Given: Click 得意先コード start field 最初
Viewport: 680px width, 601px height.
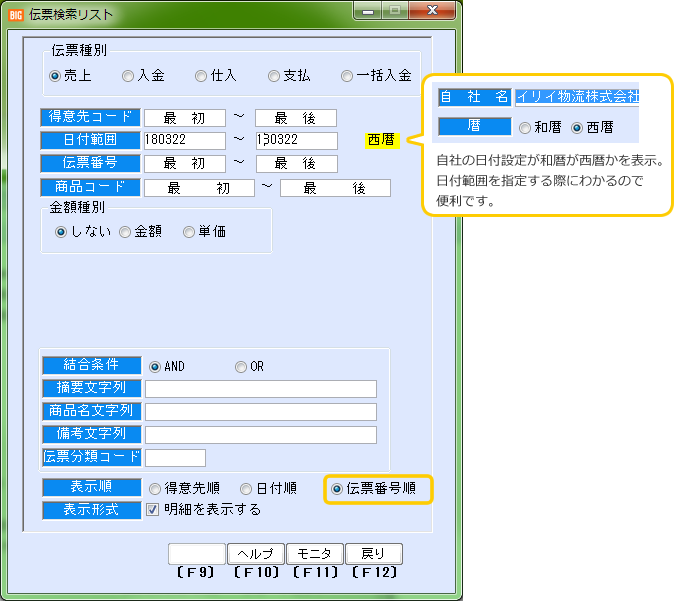Looking at the screenshot, I should (x=185, y=118).
